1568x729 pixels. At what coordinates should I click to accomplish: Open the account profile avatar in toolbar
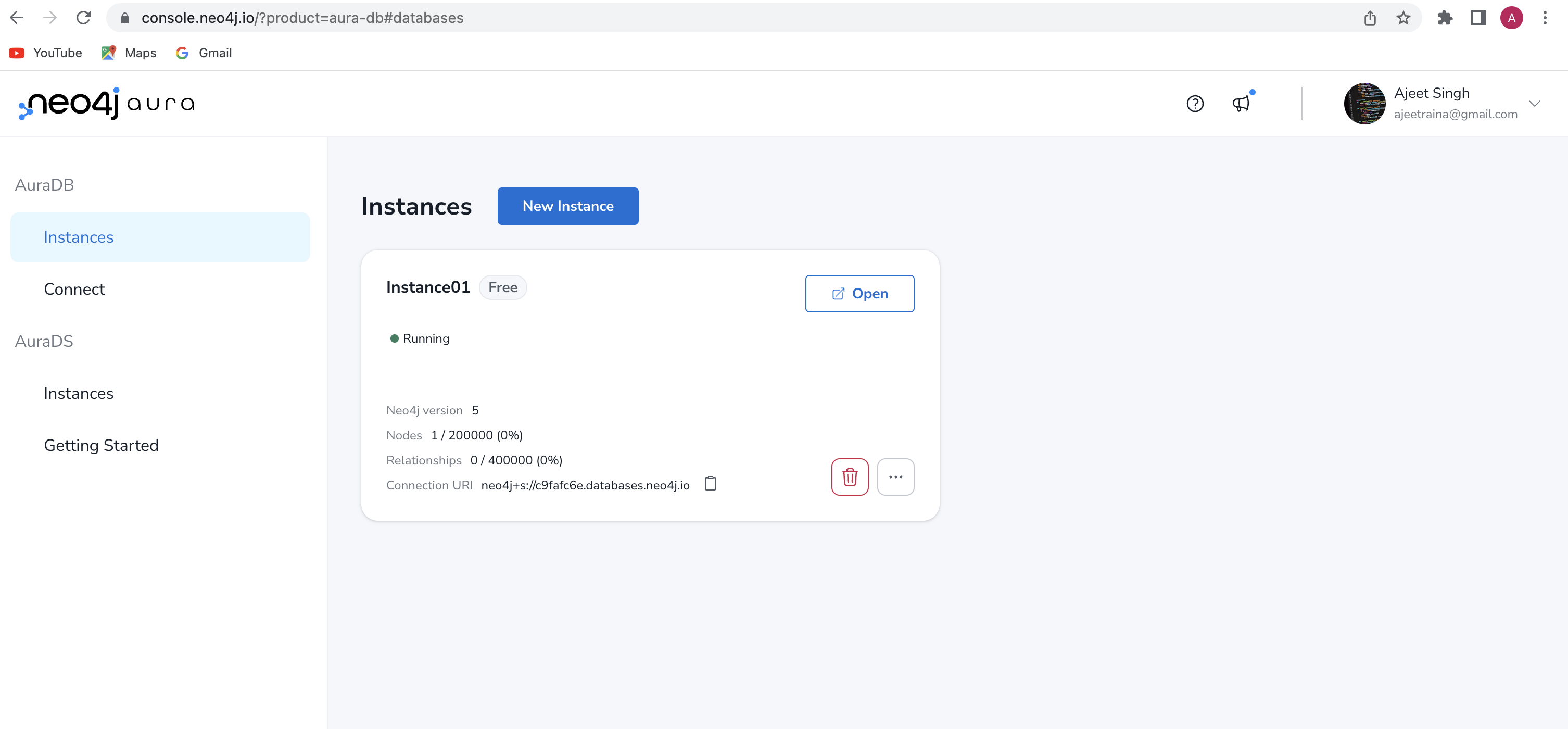point(1512,18)
